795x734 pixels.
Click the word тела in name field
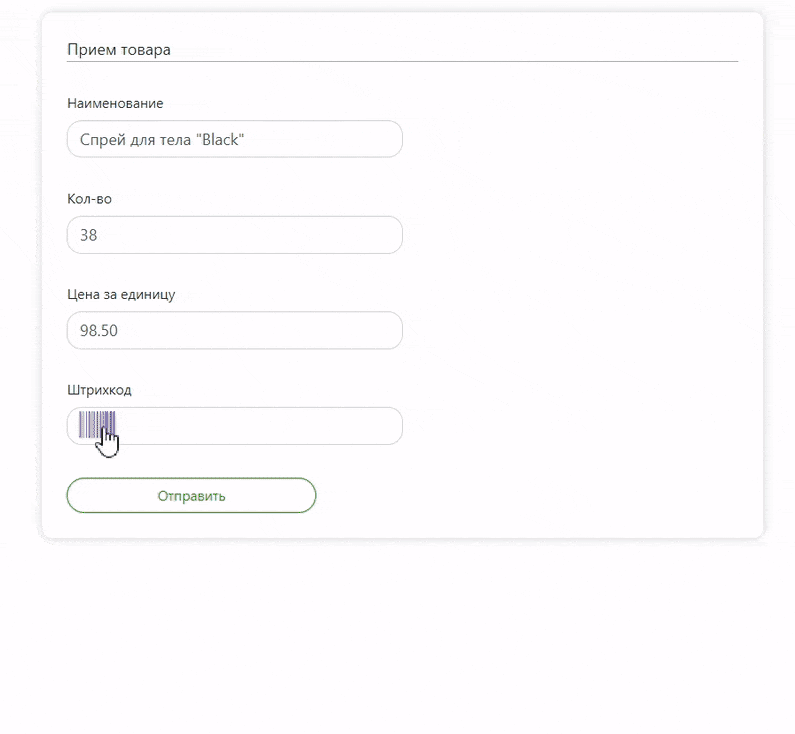[175, 140]
